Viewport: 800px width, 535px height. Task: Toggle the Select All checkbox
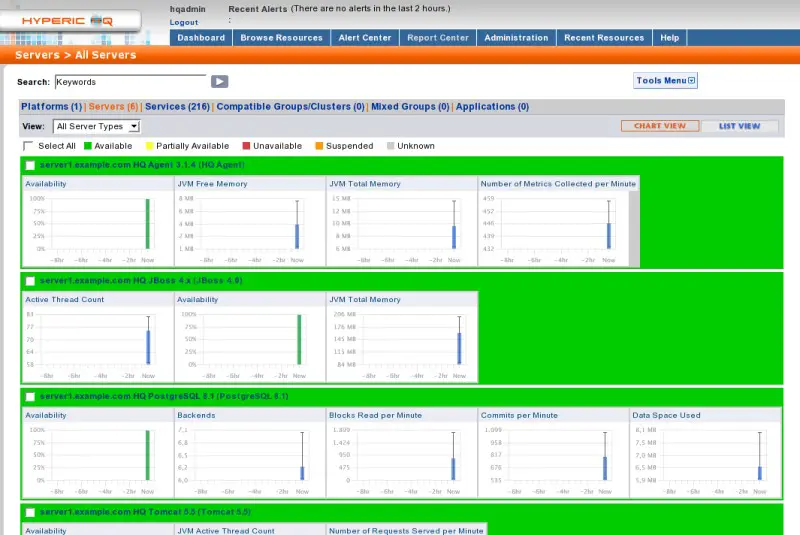[x=28, y=146]
